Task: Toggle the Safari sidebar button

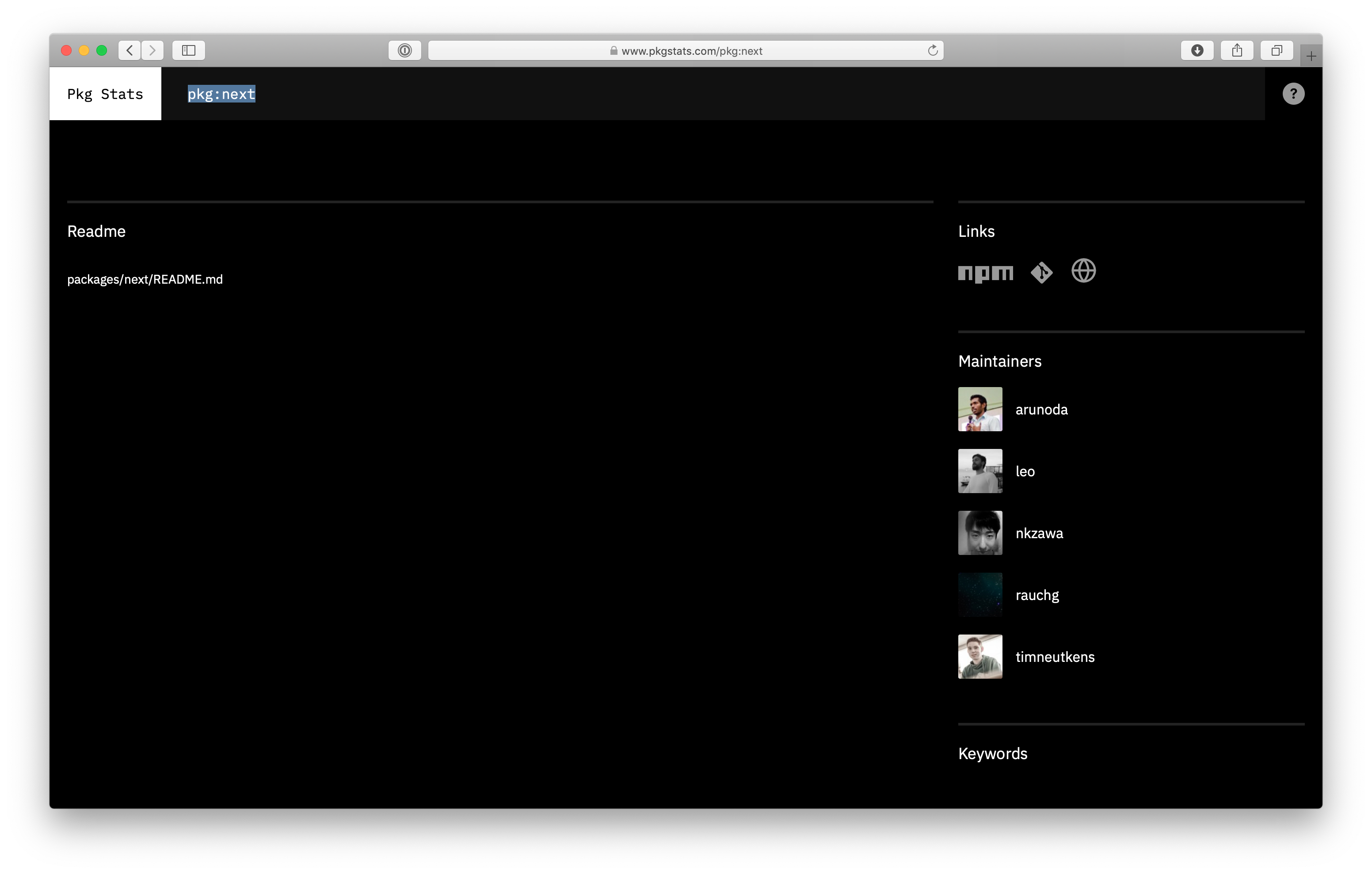Action: [x=189, y=51]
